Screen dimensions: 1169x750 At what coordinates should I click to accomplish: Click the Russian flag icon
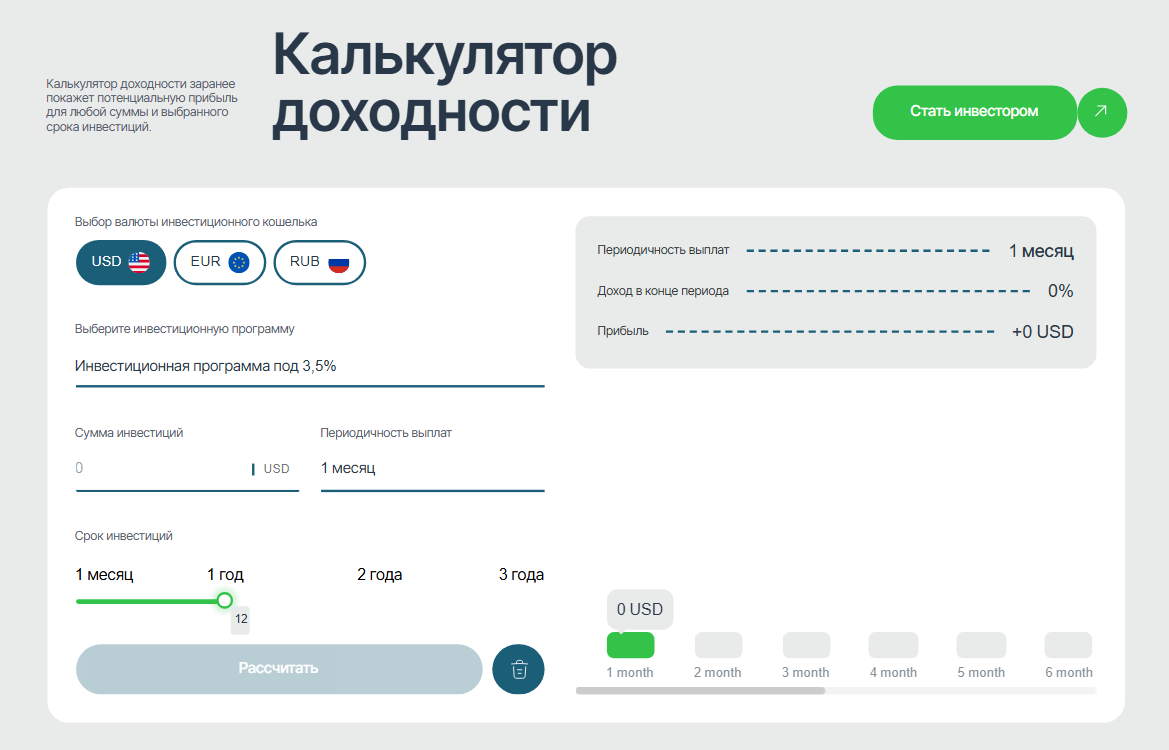tap(339, 262)
